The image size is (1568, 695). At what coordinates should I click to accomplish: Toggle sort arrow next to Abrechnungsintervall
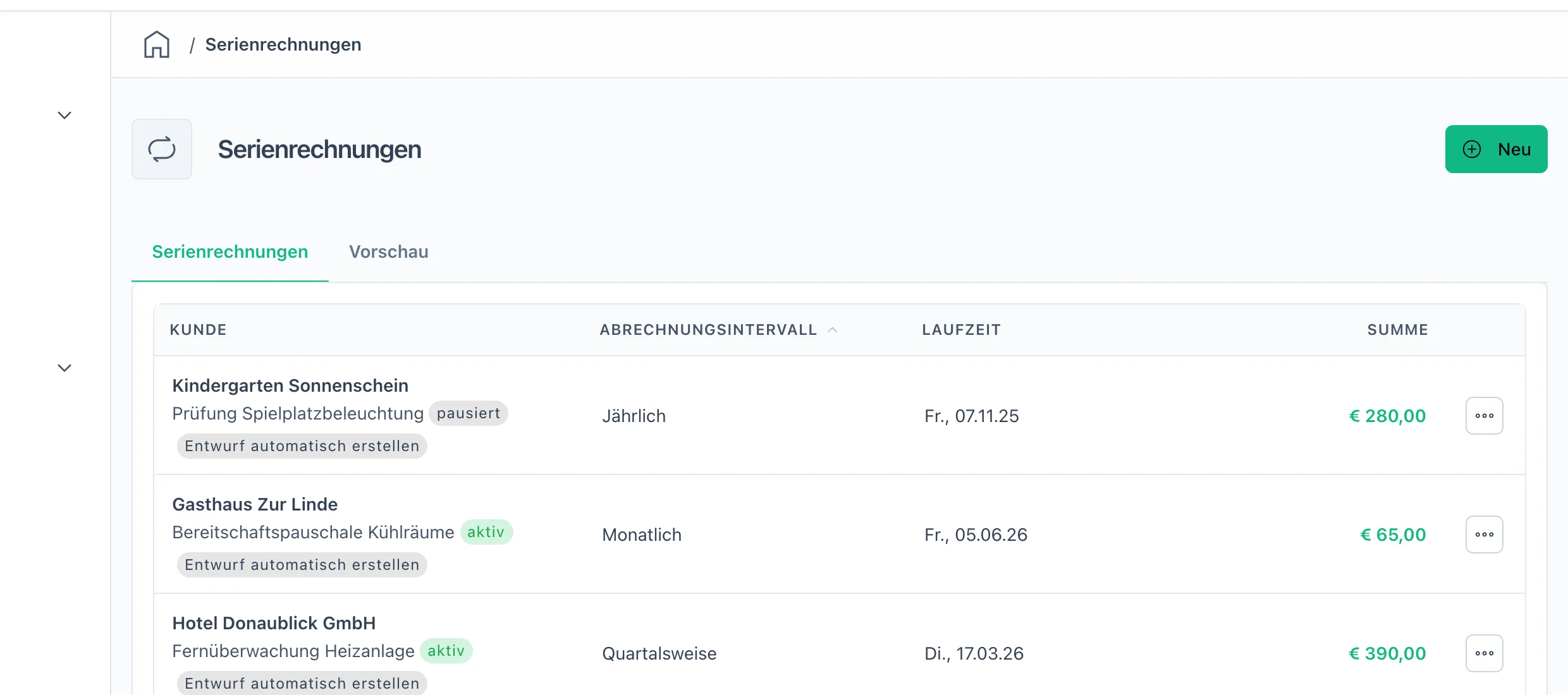click(x=833, y=330)
